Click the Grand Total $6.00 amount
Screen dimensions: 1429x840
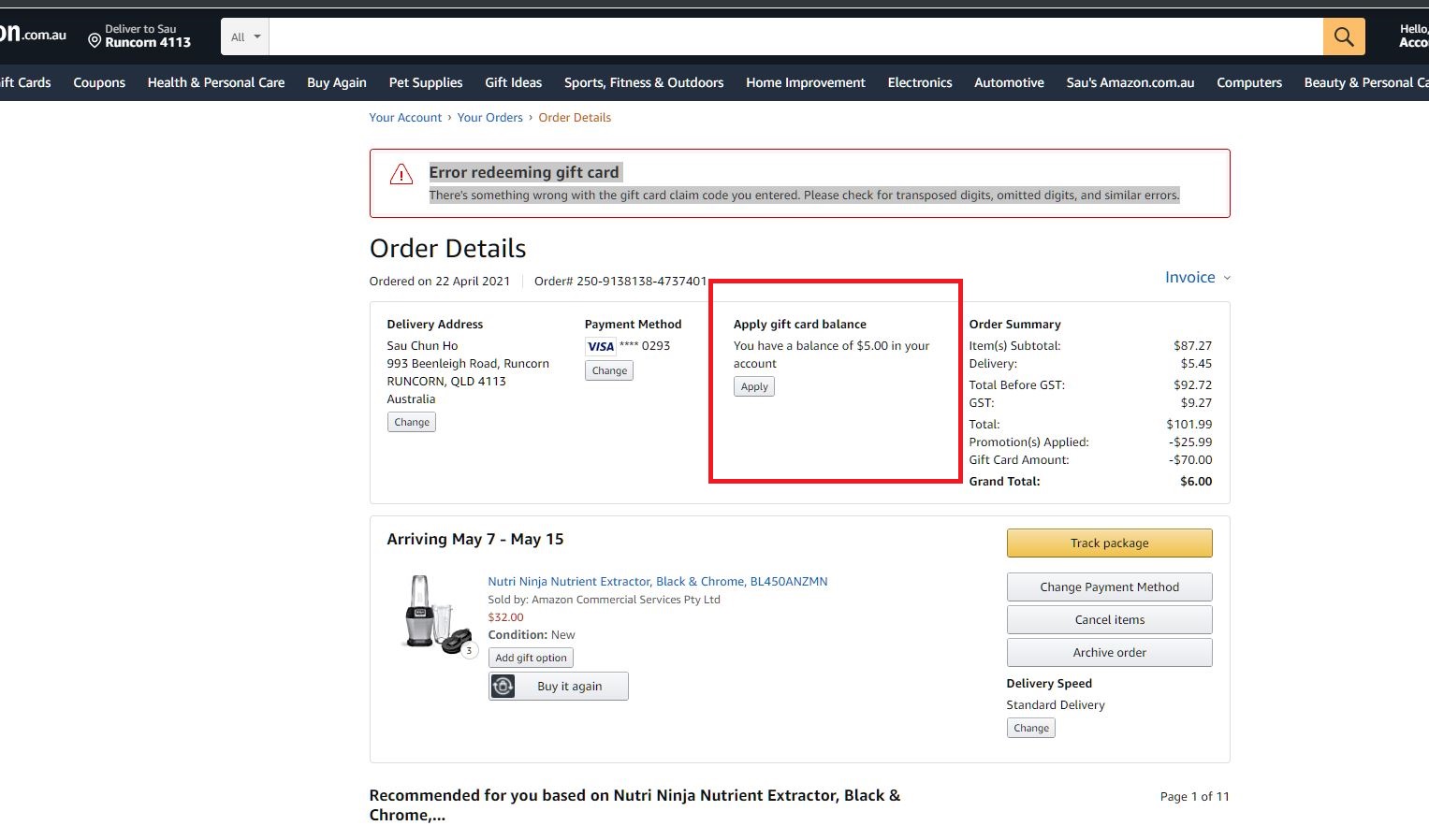pyautogui.click(x=1196, y=482)
